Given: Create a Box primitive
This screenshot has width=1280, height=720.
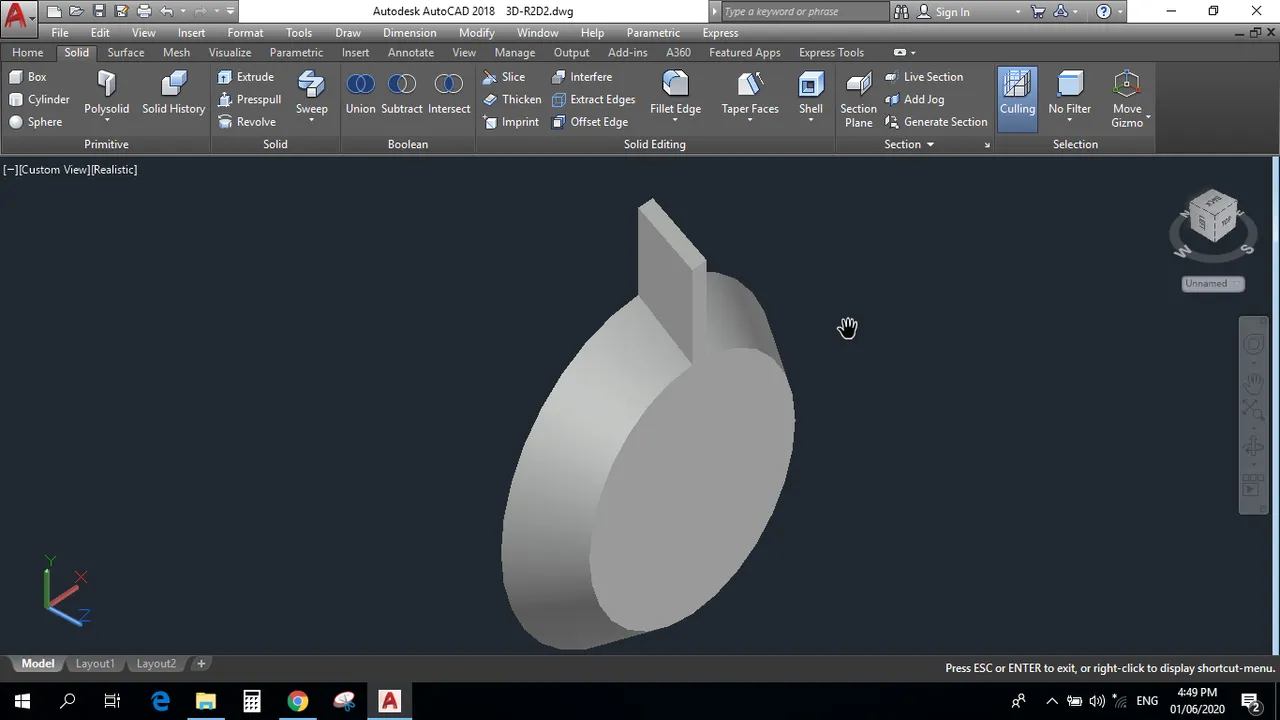Looking at the screenshot, I should (28, 77).
